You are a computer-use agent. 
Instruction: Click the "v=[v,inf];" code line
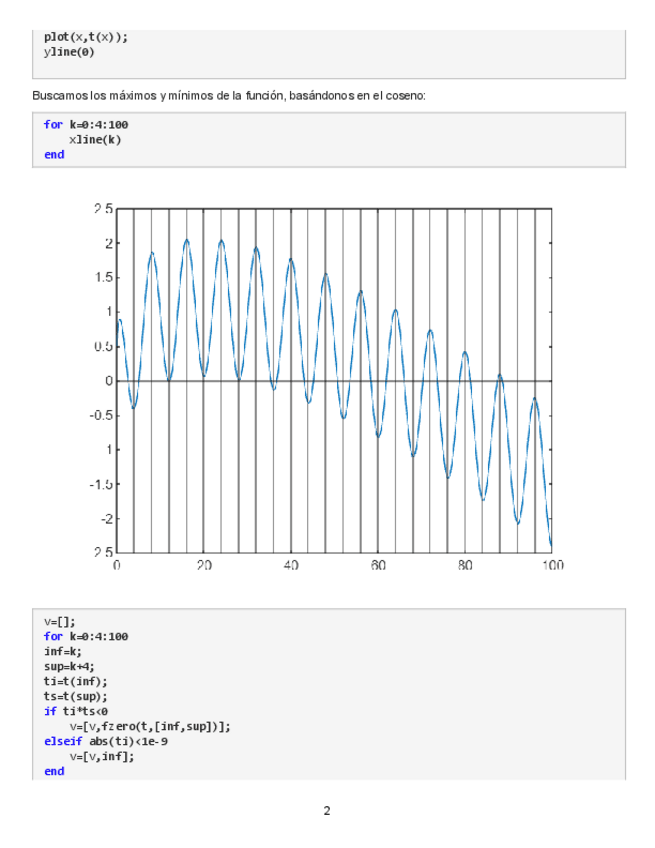pos(102,757)
